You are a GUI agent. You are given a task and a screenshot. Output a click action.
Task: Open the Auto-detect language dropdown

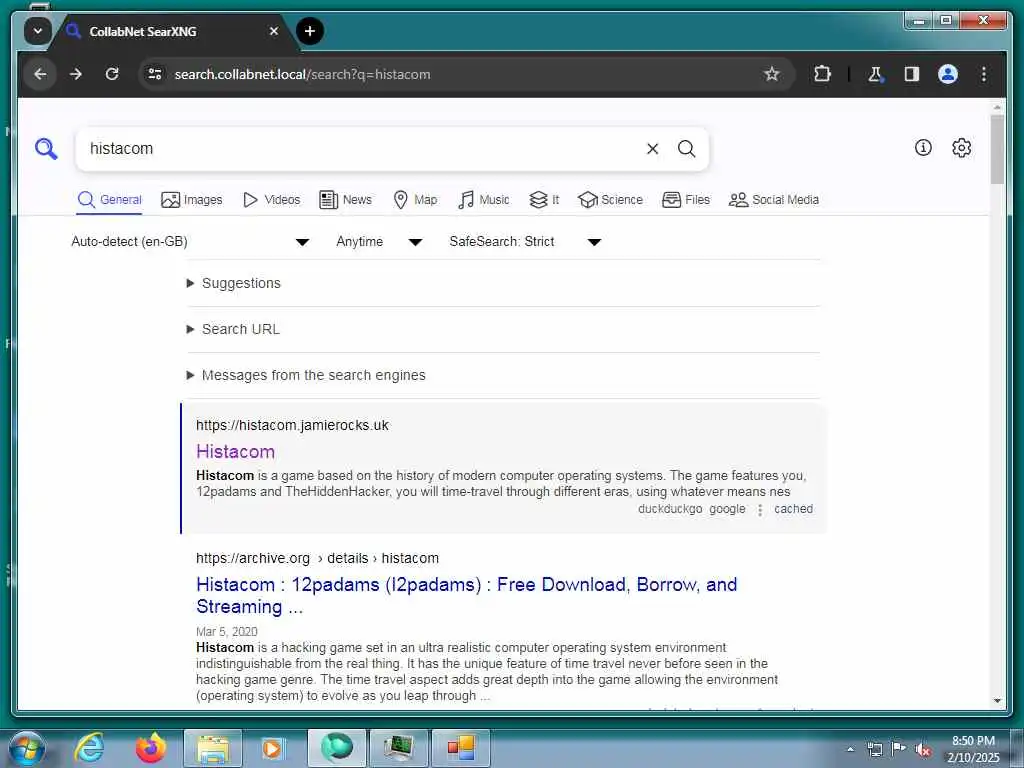click(189, 242)
